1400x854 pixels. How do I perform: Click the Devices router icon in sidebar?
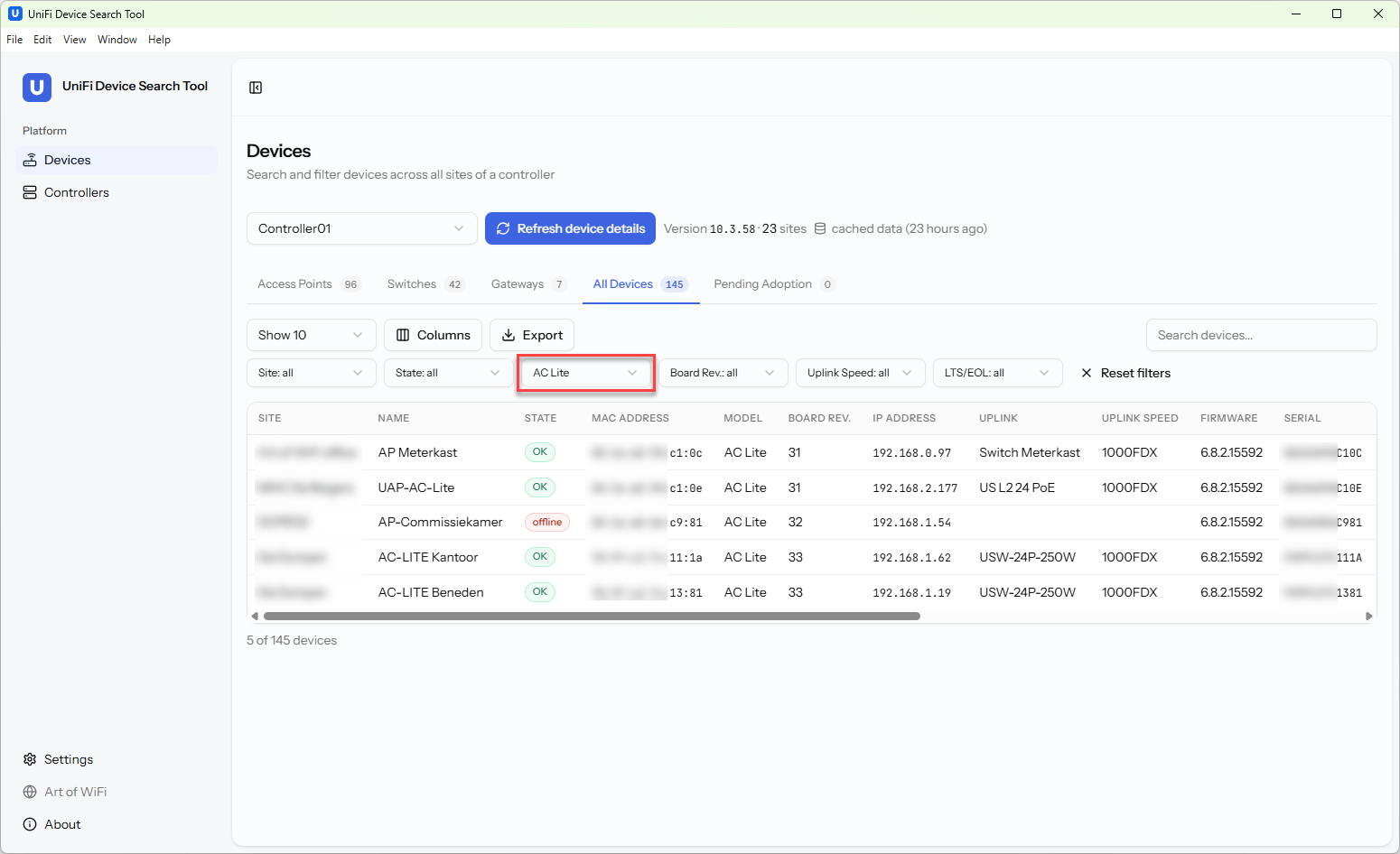click(x=30, y=160)
